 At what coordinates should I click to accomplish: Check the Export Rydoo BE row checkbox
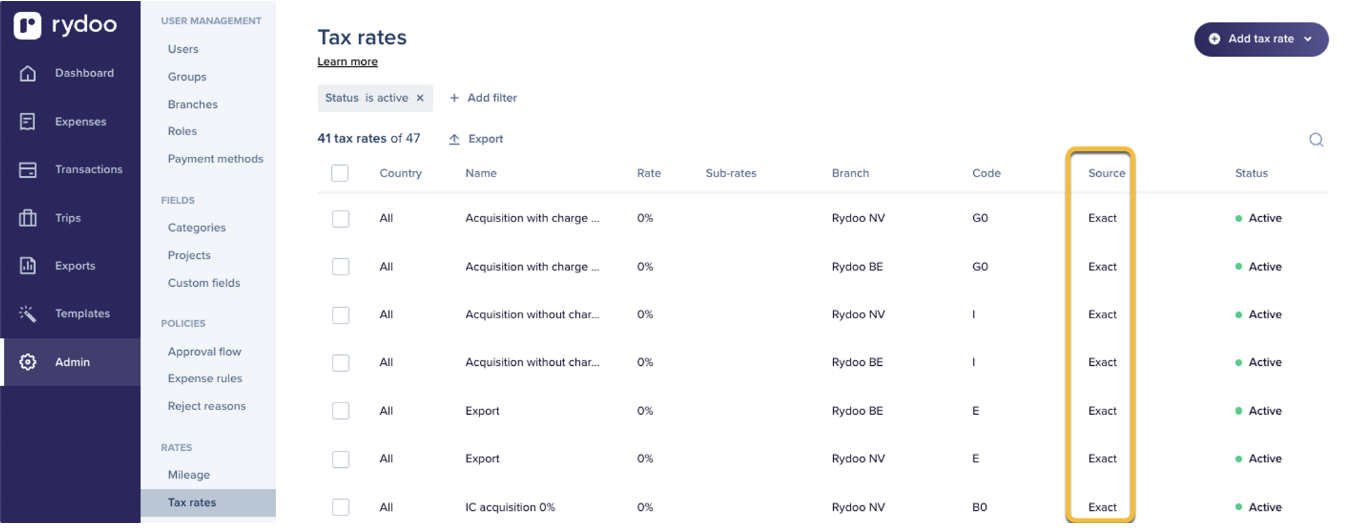coord(340,411)
